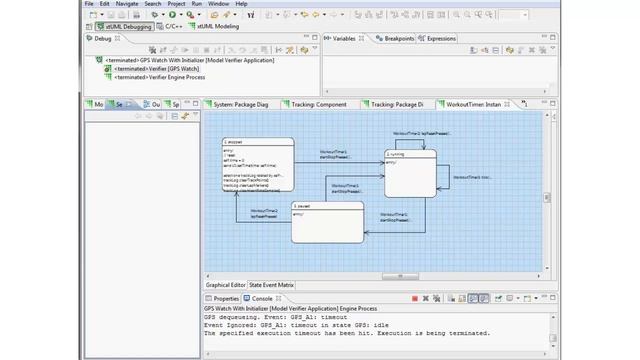Click the diagram vertical scrollbar thumb
The image size is (640, 360).
tap(547, 198)
